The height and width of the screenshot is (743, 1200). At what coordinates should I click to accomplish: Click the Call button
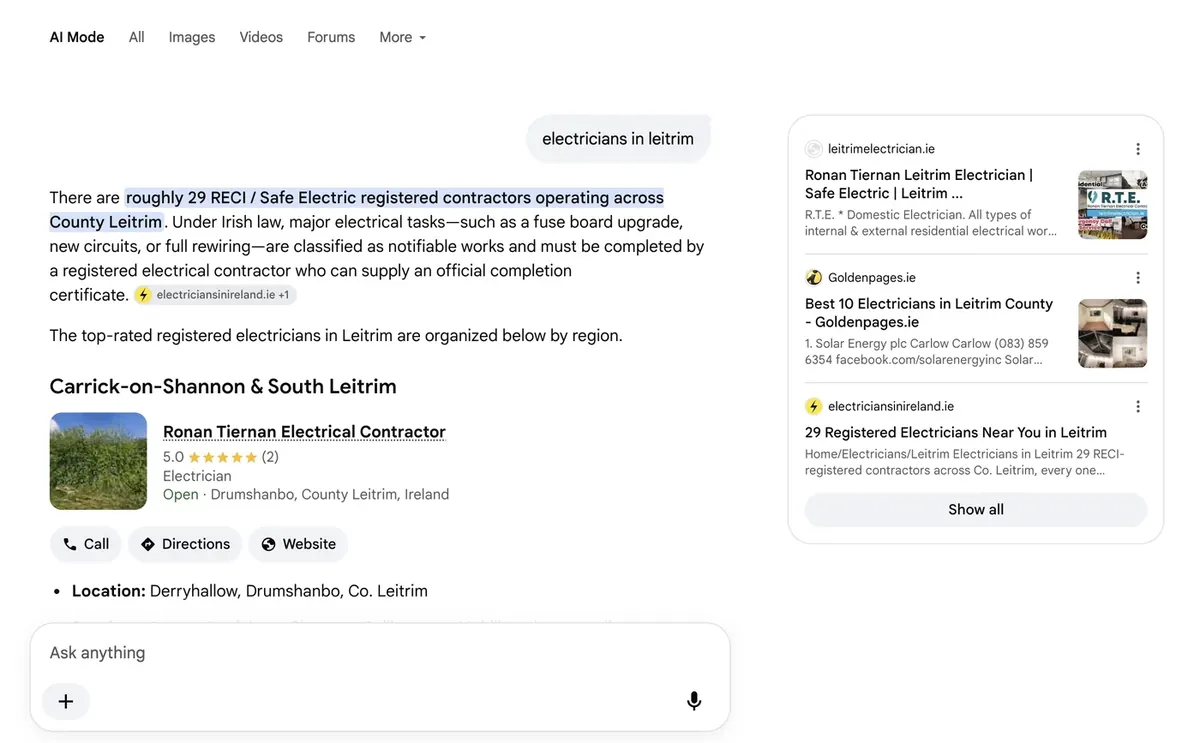tap(86, 544)
